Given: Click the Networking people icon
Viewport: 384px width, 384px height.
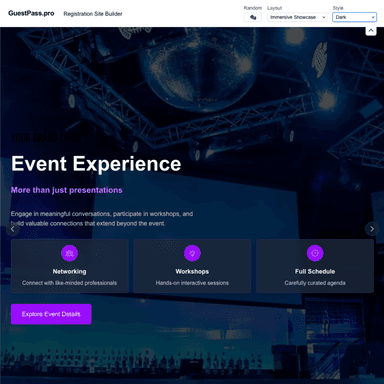Looking at the screenshot, I should click(70, 253).
